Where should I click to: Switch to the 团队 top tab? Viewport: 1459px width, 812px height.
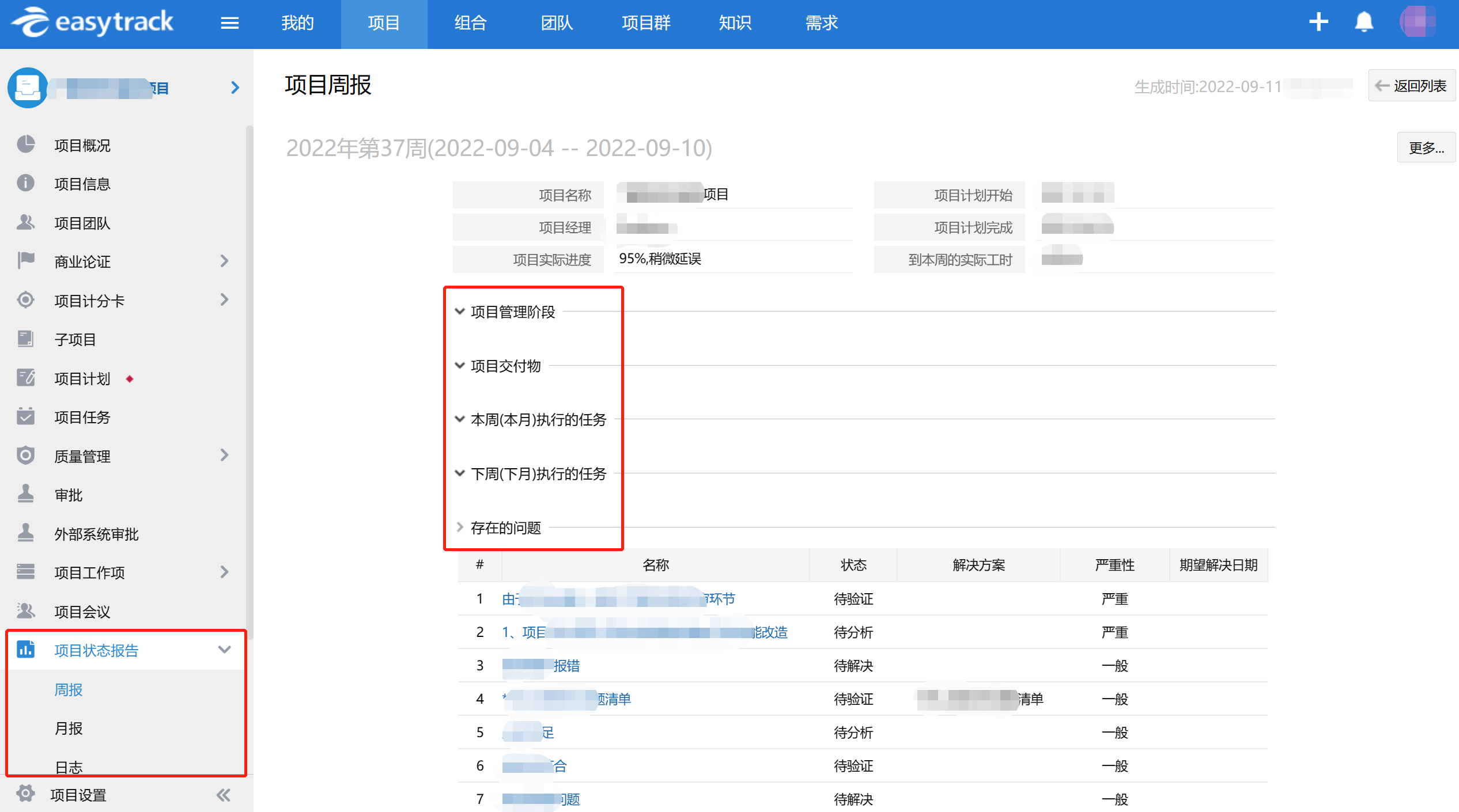(557, 23)
